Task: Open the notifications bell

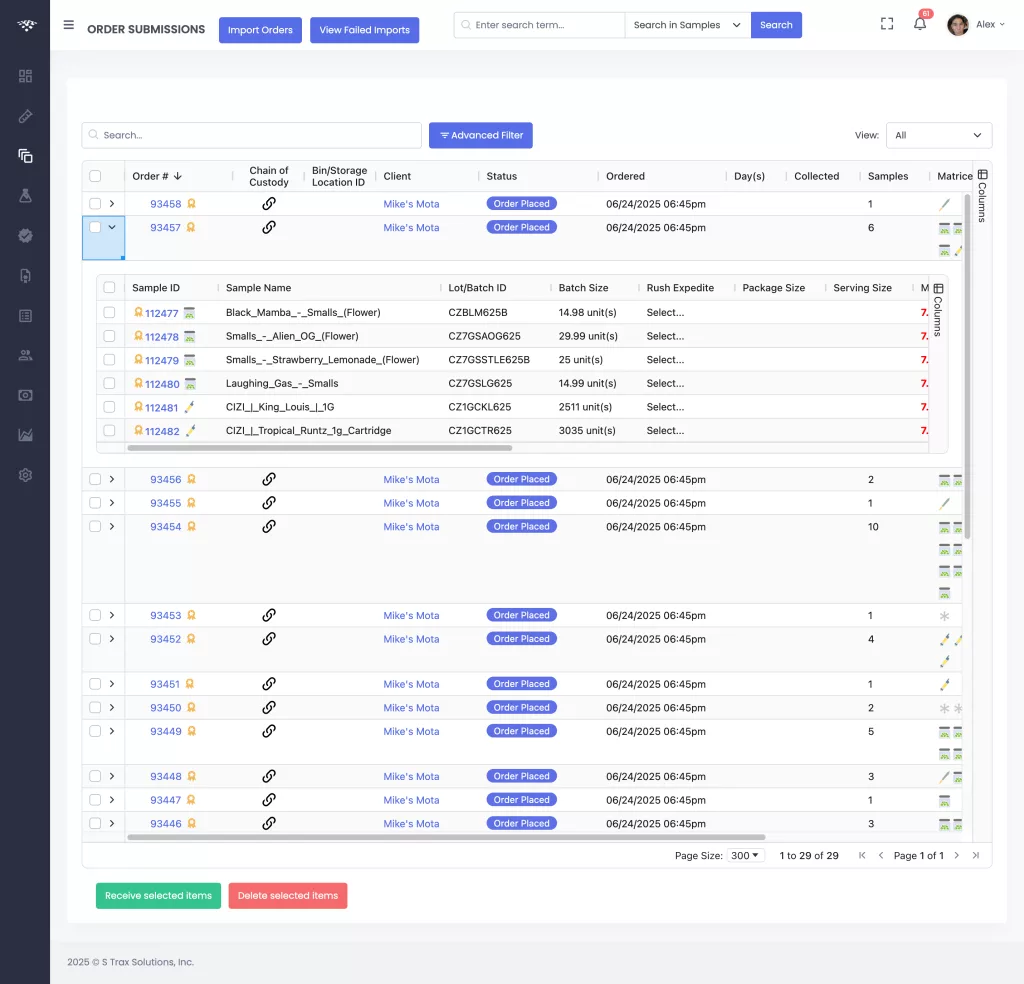Action: pos(920,24)
